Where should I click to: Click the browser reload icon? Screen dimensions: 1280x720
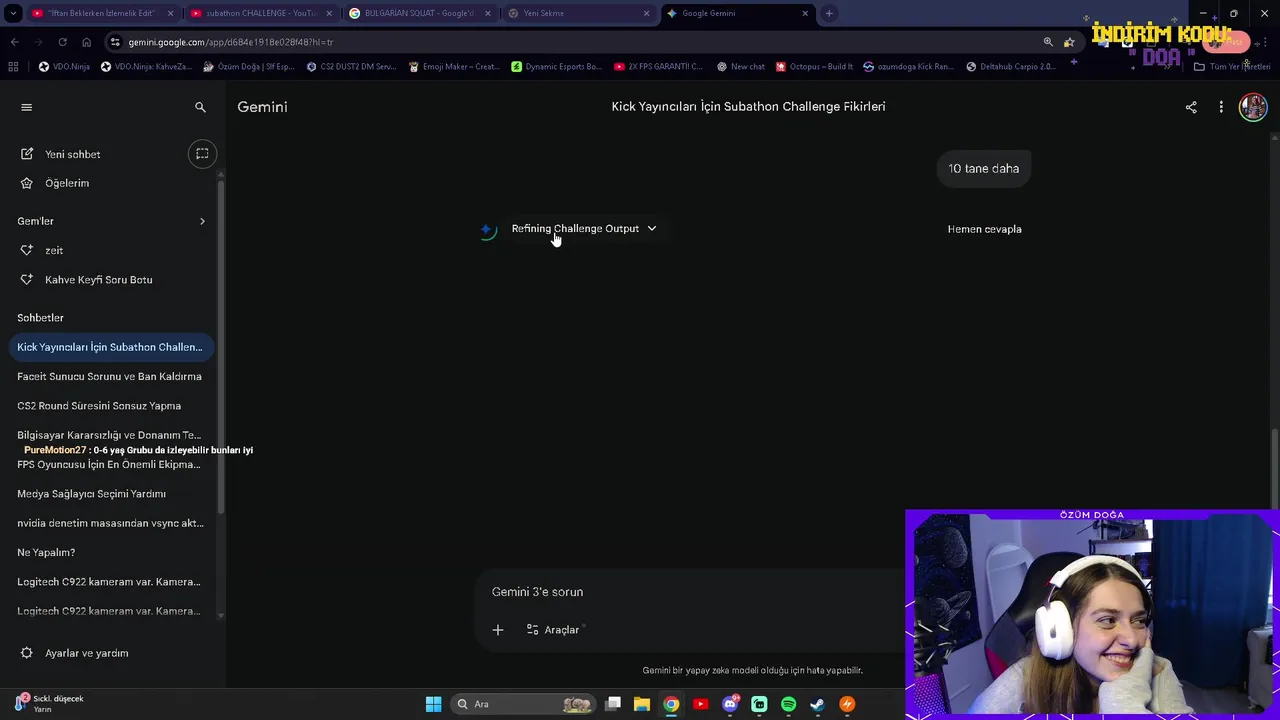[62, 42]
